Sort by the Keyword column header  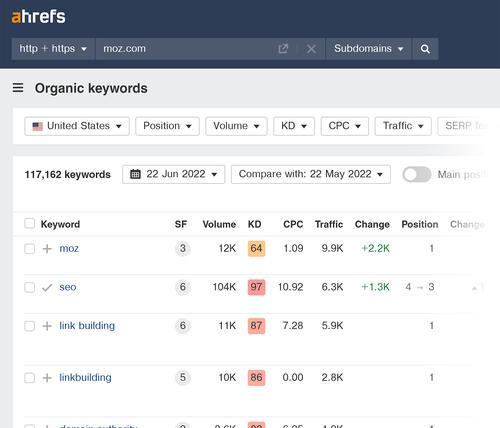coord(60,224)
